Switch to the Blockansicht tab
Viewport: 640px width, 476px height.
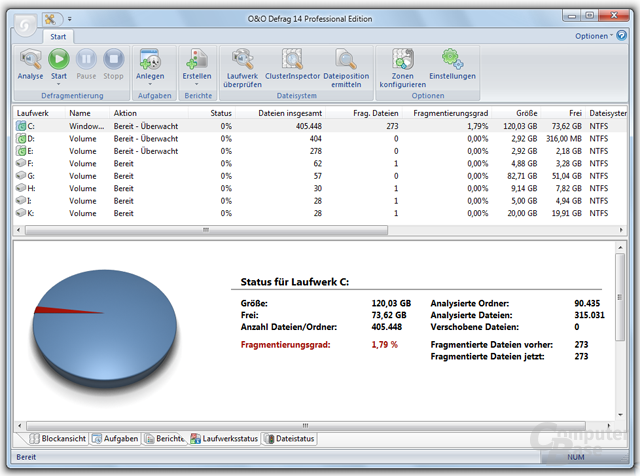coord(58,438)
